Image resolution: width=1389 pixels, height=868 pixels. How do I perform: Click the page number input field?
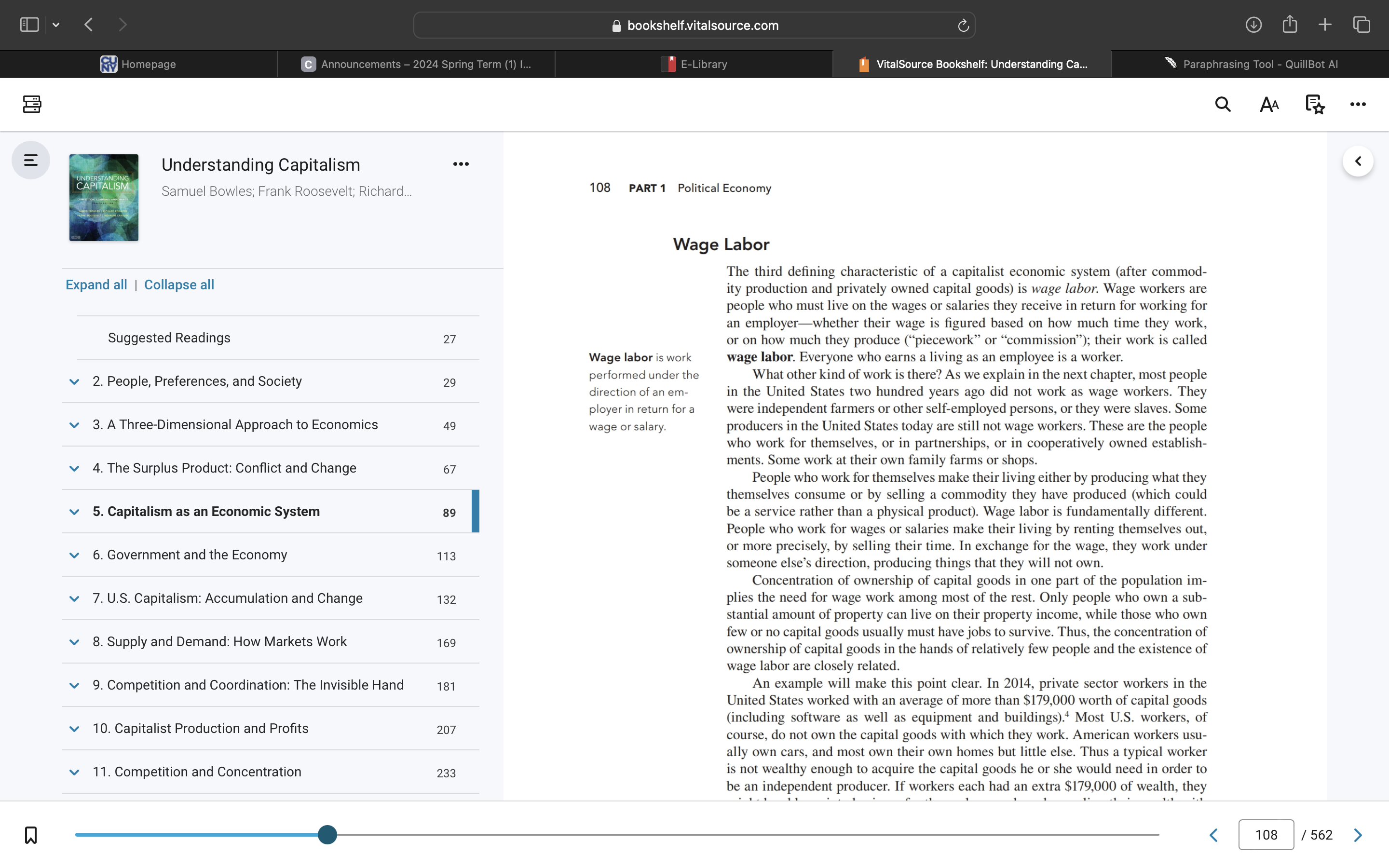pos(1266,835)
